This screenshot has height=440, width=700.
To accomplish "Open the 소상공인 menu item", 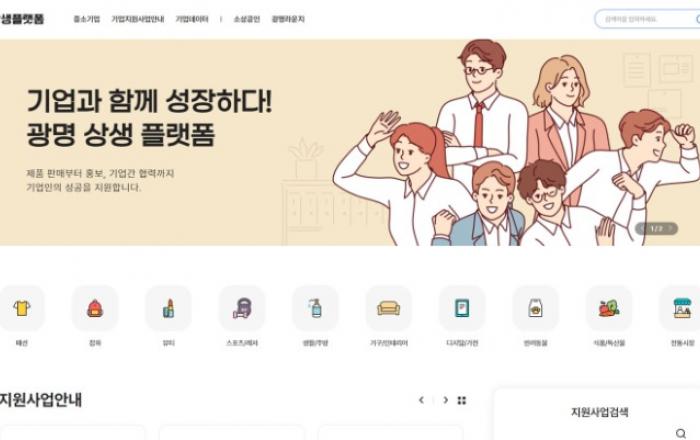I will (246, 19).
